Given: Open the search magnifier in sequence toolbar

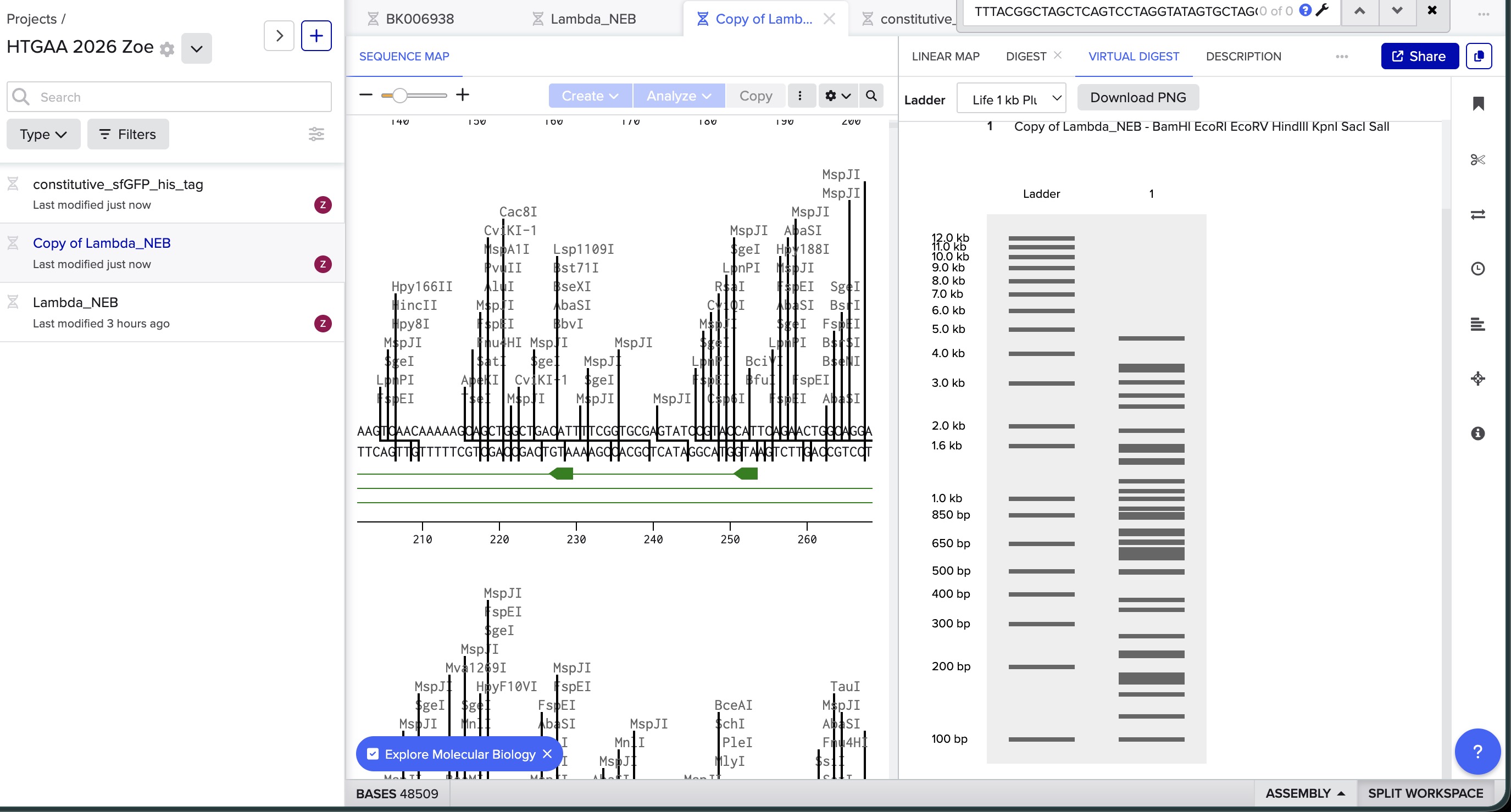Looking at the screenshot, I should (x=871, y=96).
